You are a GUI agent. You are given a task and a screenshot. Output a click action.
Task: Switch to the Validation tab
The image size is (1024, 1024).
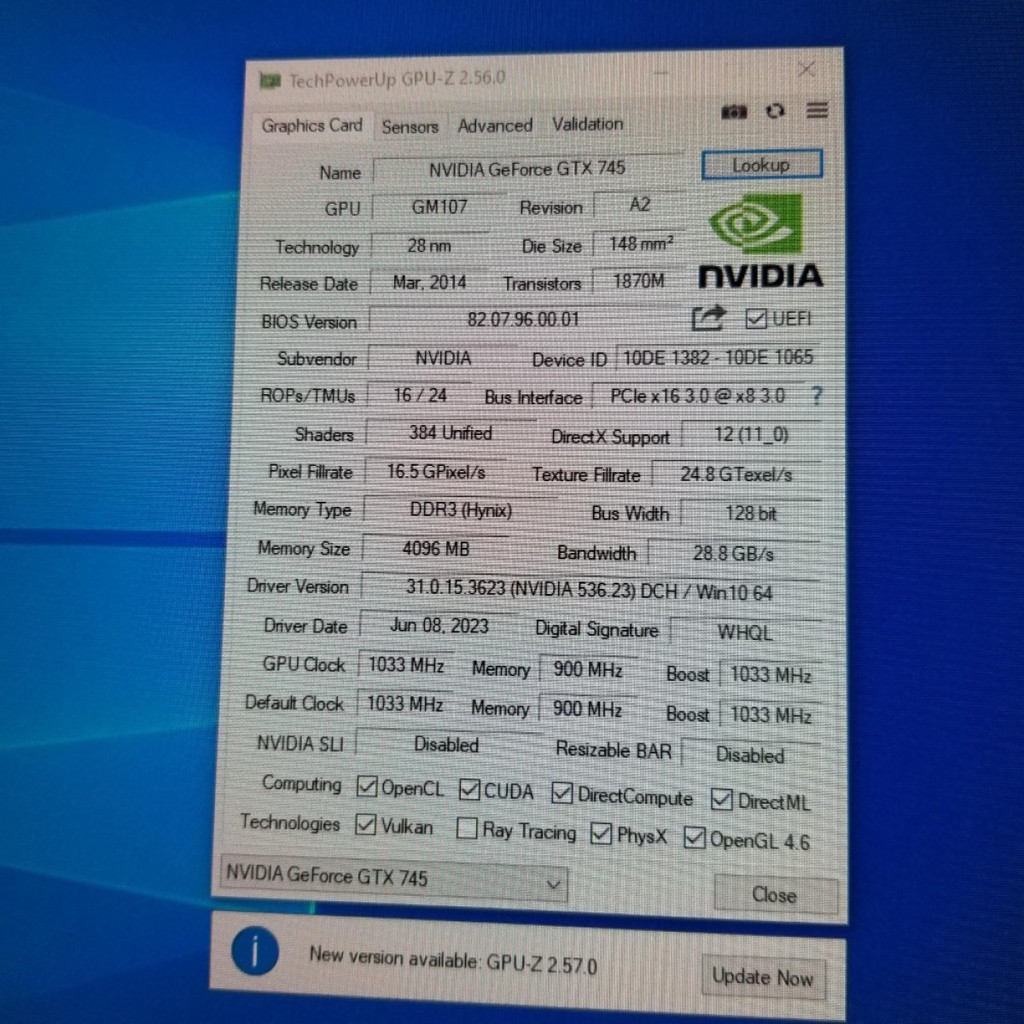pyautogui.click(x=587, y=124)
